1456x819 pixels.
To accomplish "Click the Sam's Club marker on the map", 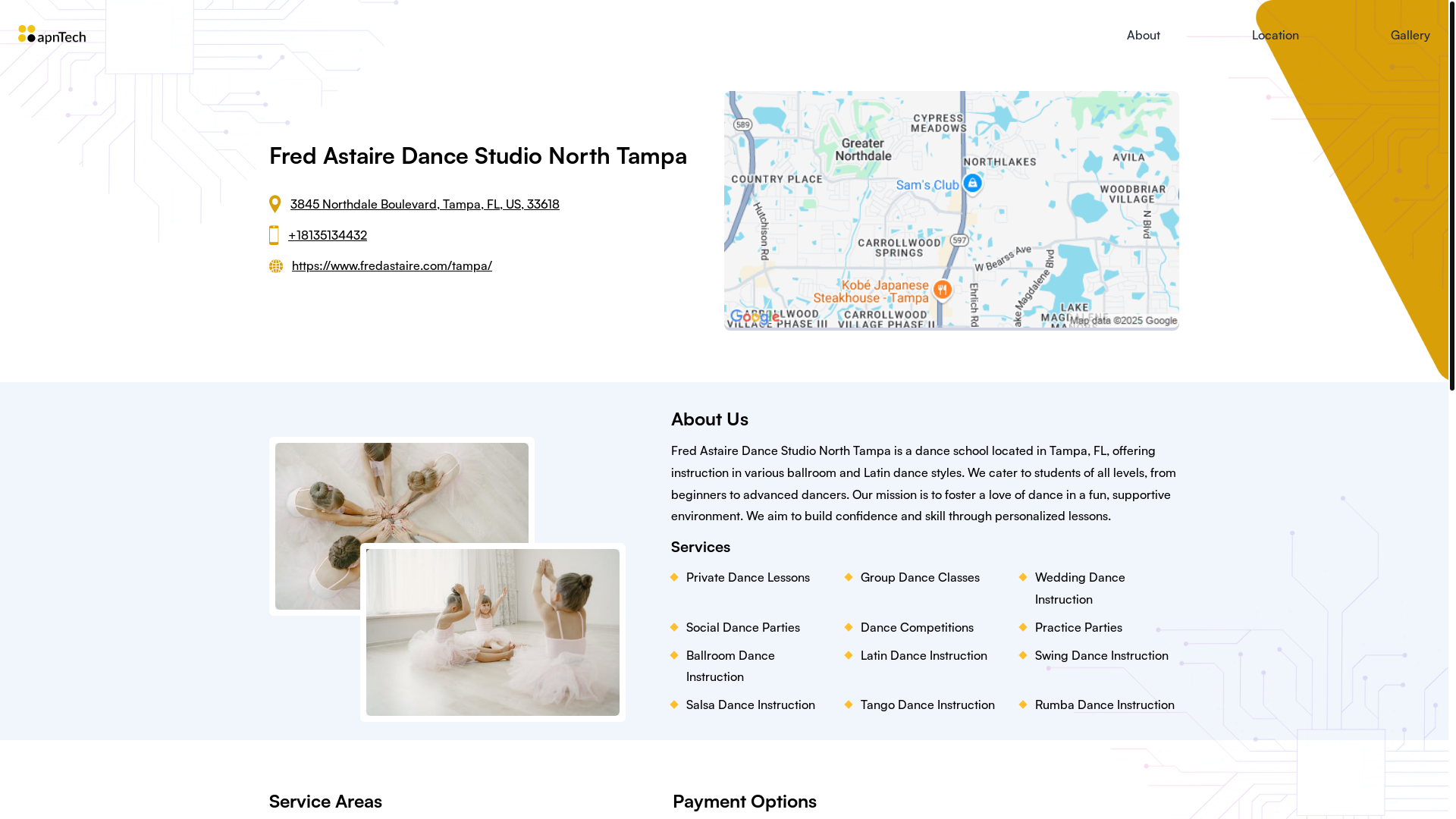I will pos(972,184).
